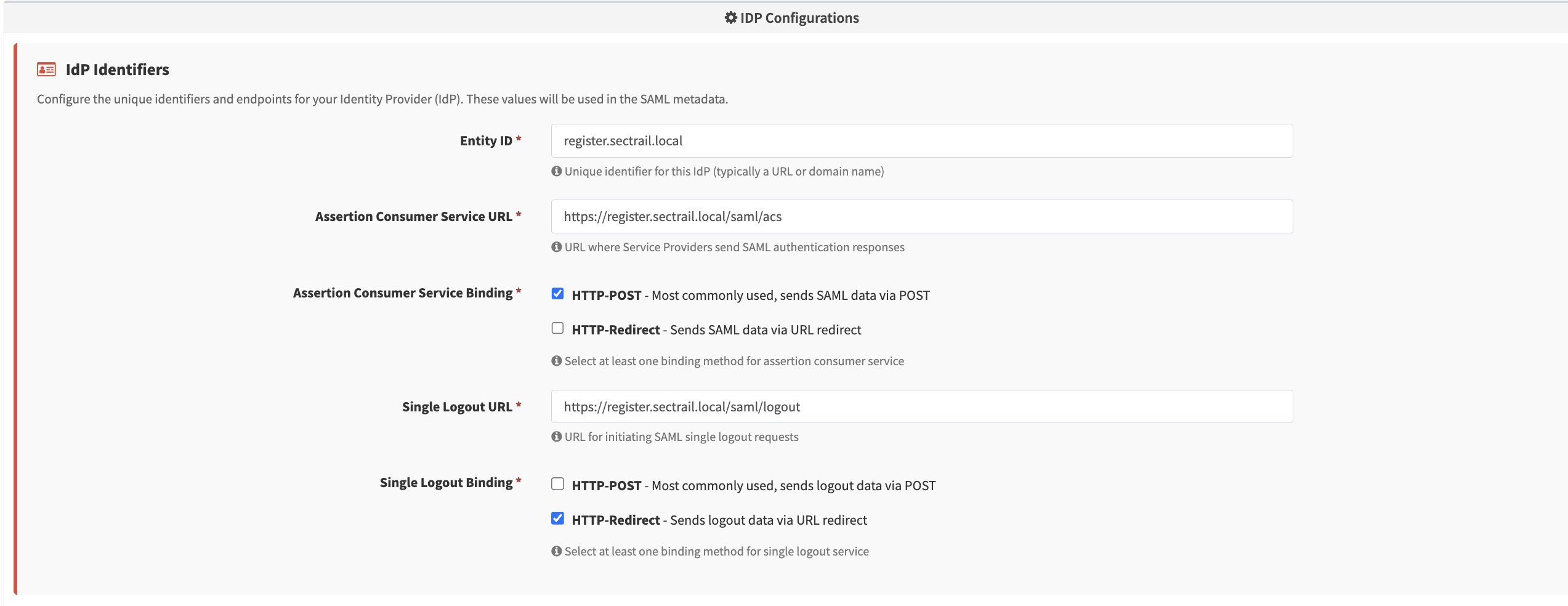
Task: Click the IDP Configurations header title
Action: coord(799,18)
